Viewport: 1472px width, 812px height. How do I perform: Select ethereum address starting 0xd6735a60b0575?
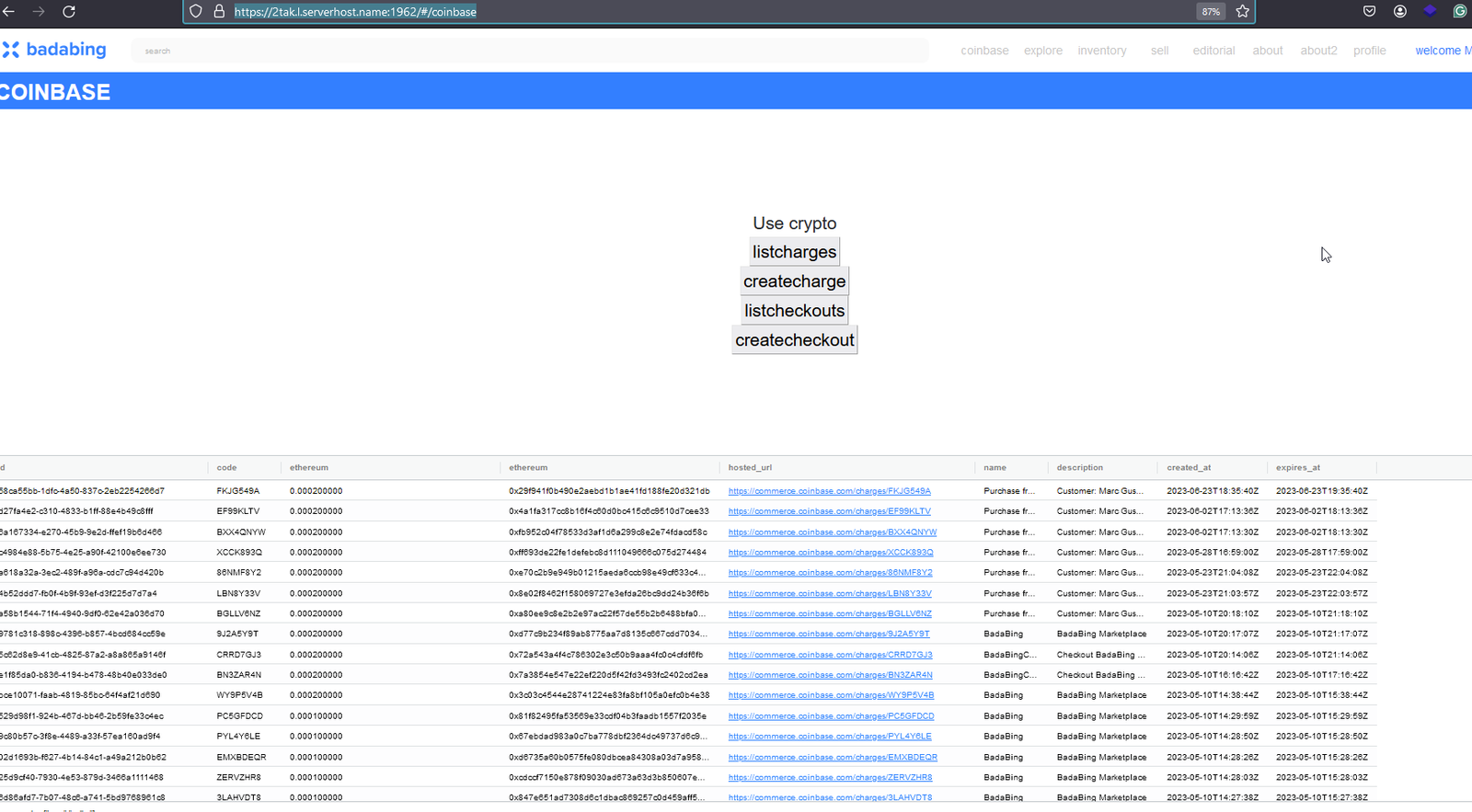click(x=609, y=758)
